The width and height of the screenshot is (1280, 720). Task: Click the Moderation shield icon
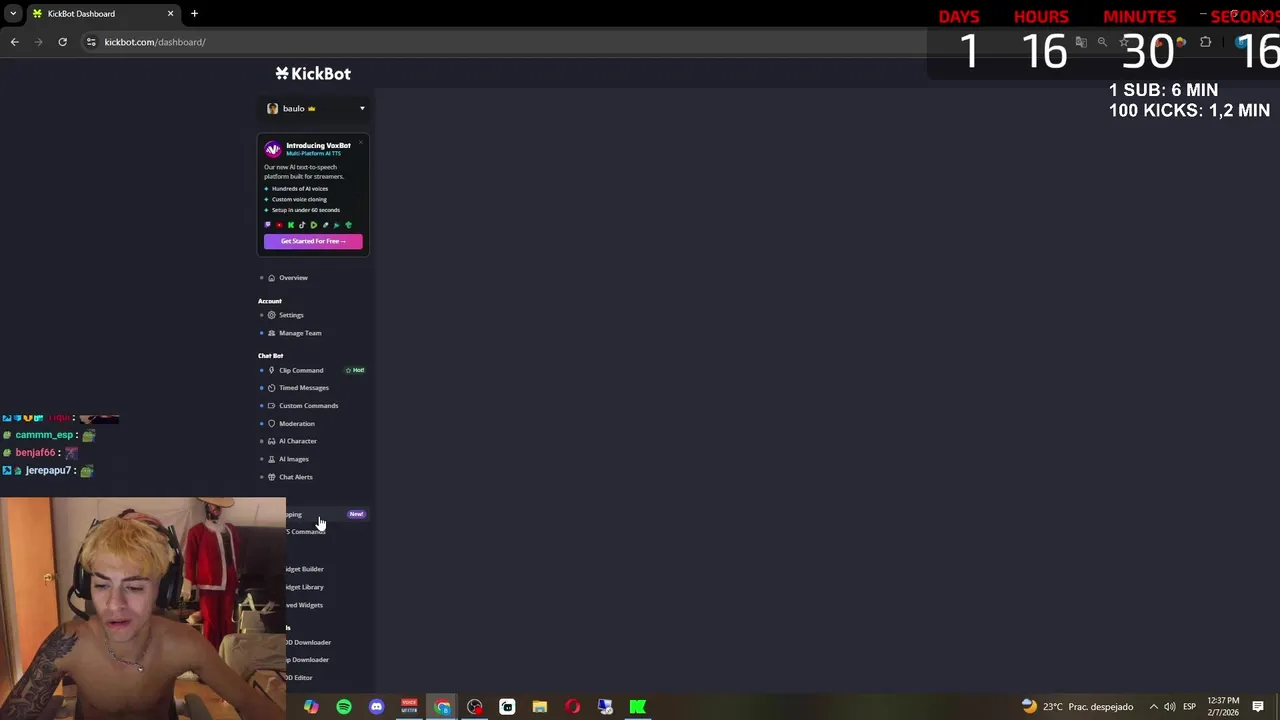(271, 424)
